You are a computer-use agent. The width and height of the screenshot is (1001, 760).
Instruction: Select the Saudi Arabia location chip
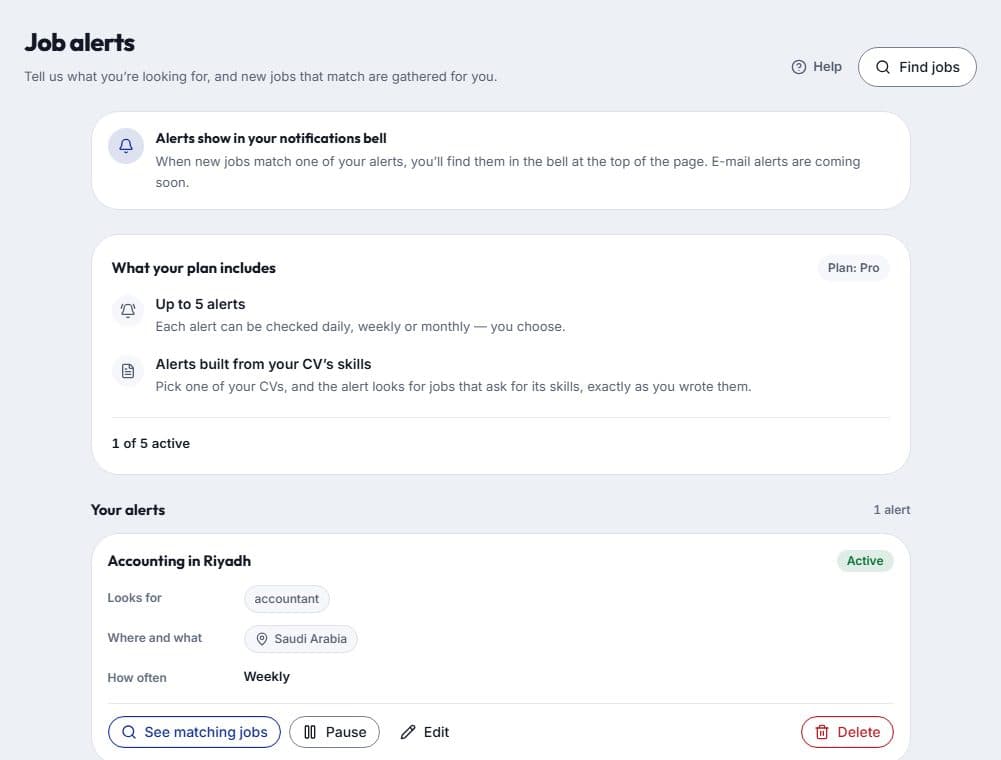click(x=301, y=639)
